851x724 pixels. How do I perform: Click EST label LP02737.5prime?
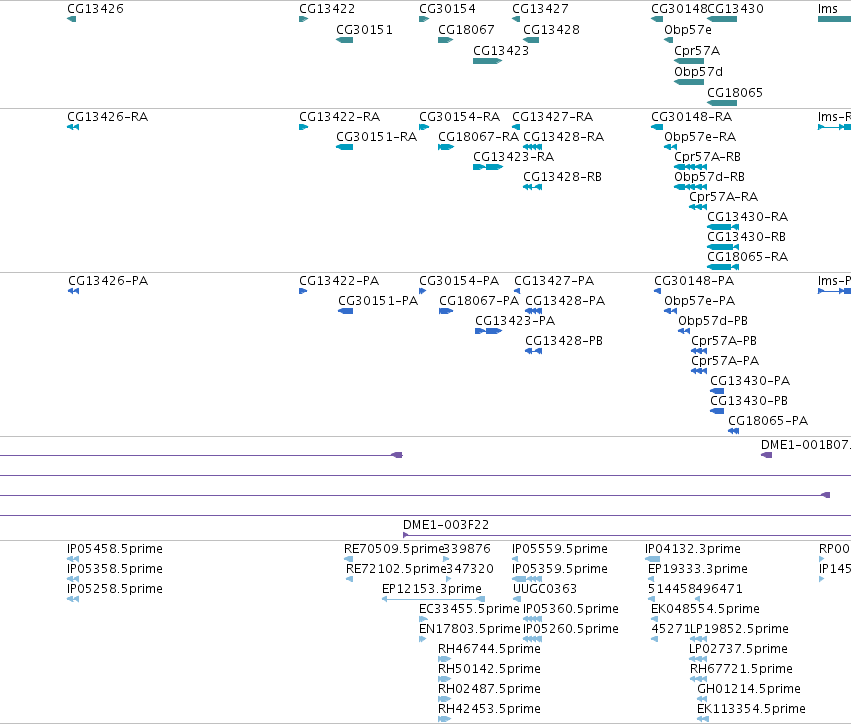pyautogui.click(x=738, y=650)
